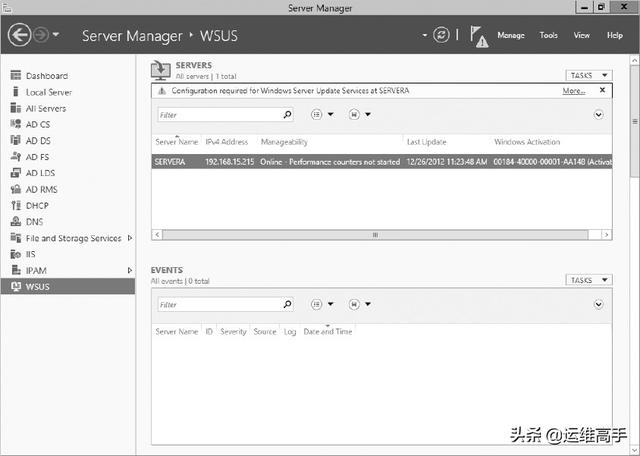This screenshot has width=640, height=456.
Task: Click the Servers horizontal scrollbar thumb
Action: tap(375, 235)
